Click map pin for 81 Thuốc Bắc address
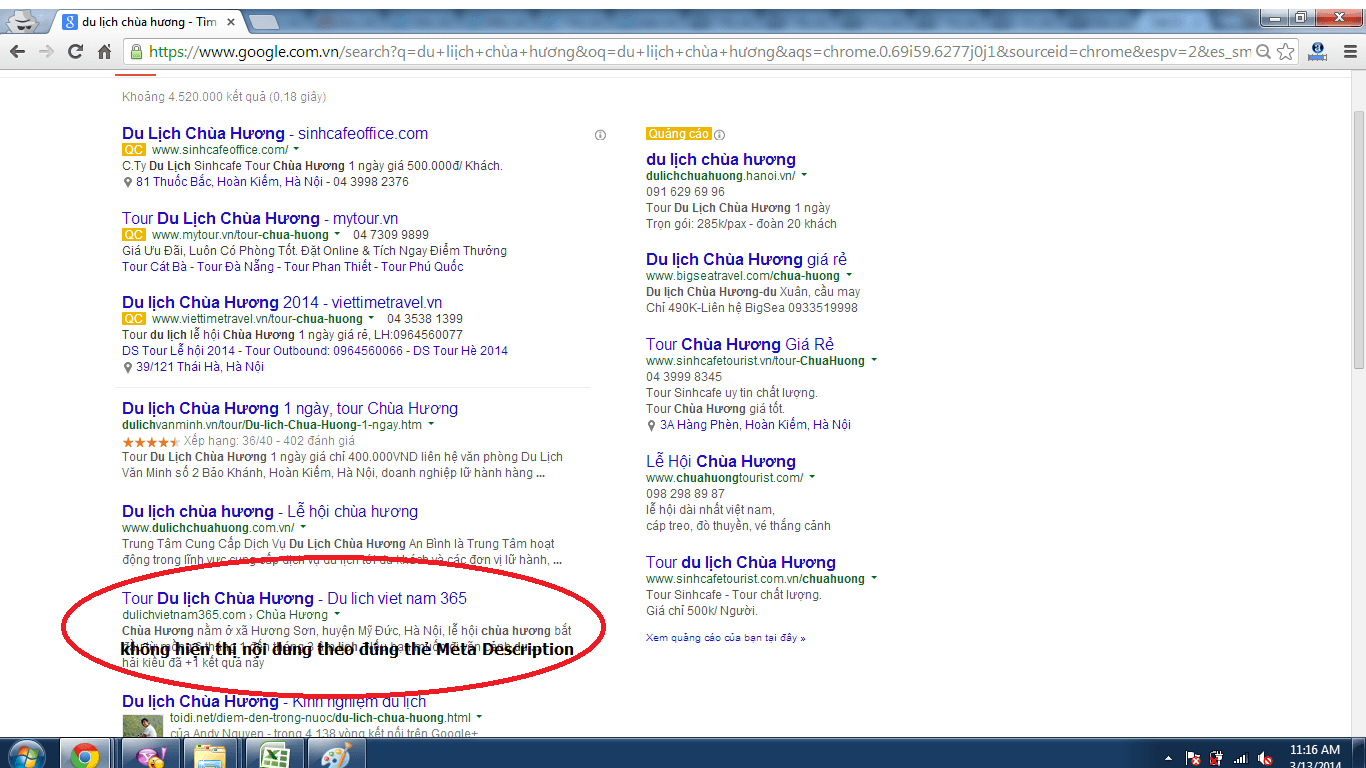Screen dimensions: 1366x768 click(x=127, y=182)
